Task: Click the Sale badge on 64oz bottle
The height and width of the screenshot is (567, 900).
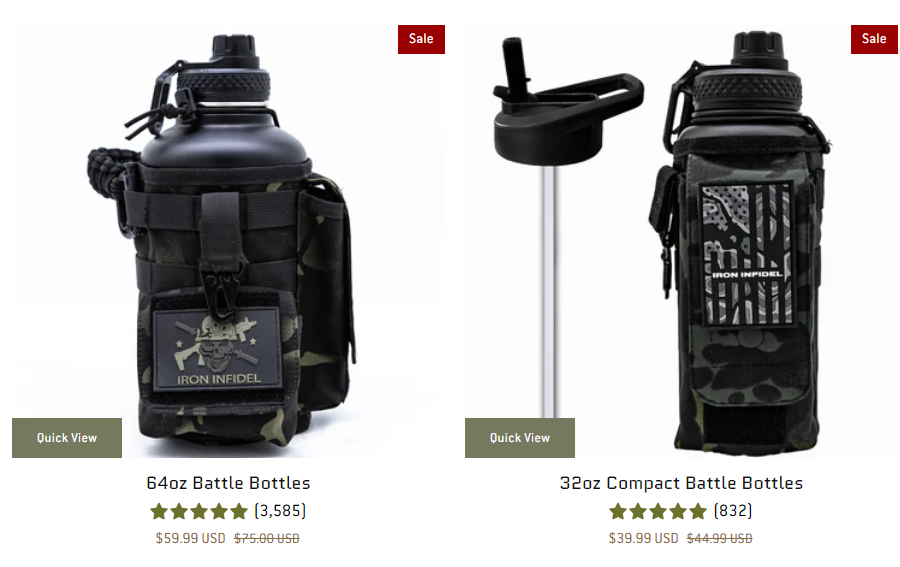Action: click(x=421, y=39)
